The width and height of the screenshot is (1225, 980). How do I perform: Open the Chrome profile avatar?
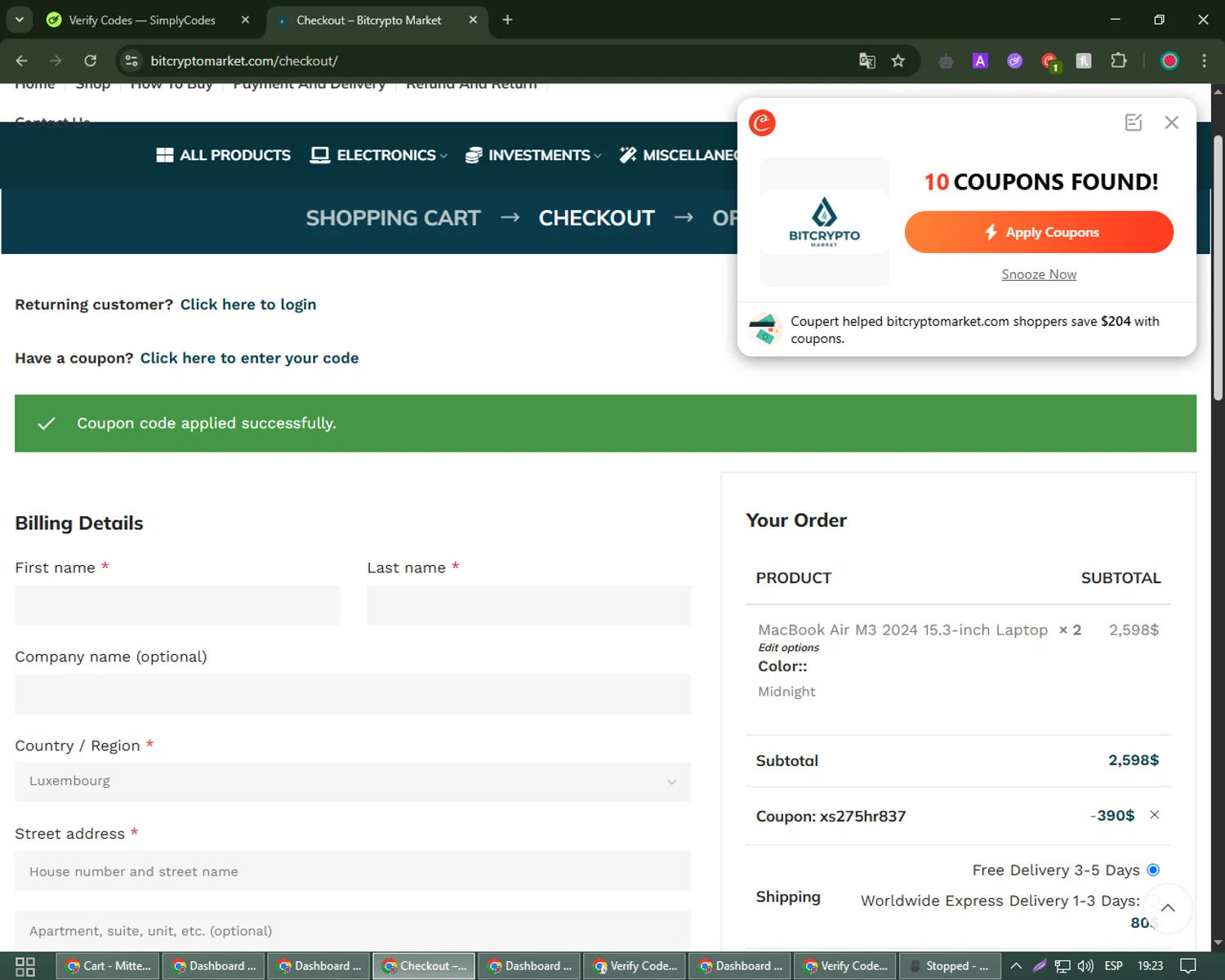pos(1169,60)
